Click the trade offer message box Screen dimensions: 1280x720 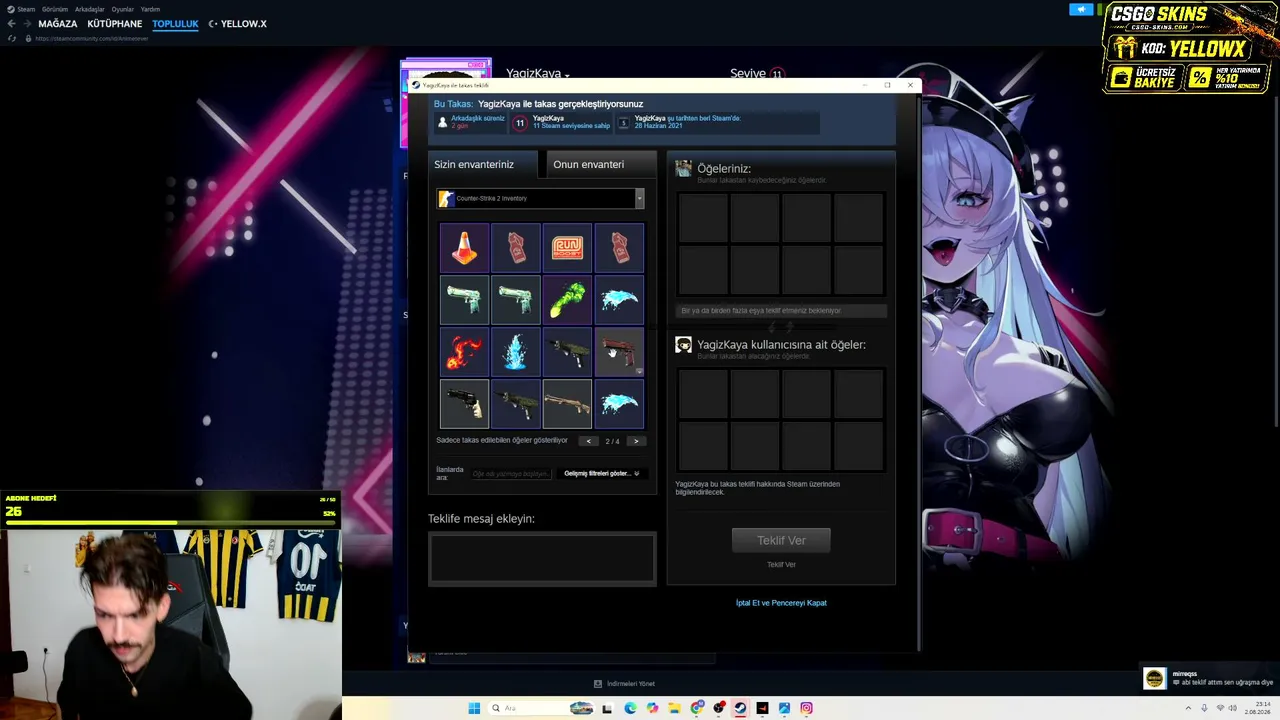click(x=542, y=558)
